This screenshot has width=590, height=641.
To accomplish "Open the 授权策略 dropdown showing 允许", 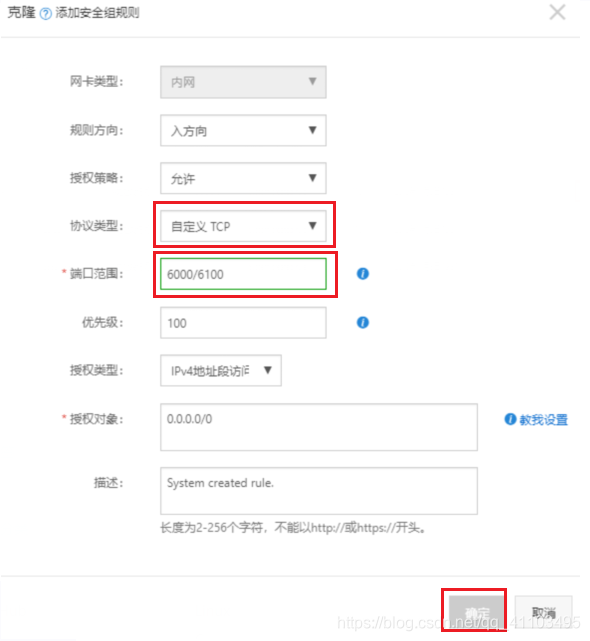I will coord(243,178).
